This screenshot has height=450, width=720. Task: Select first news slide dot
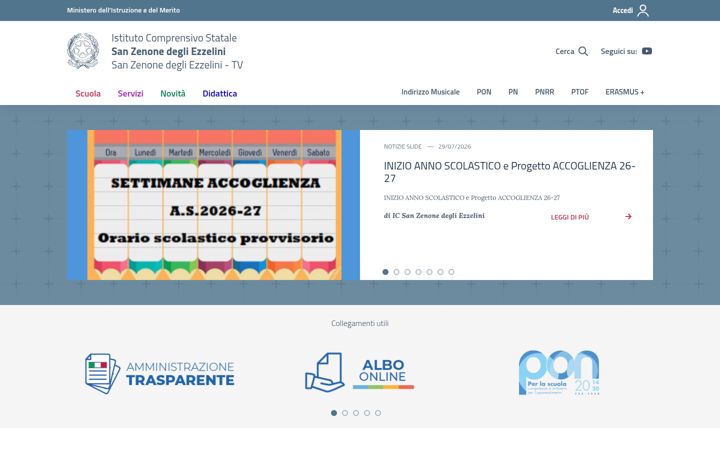[385, 272]
